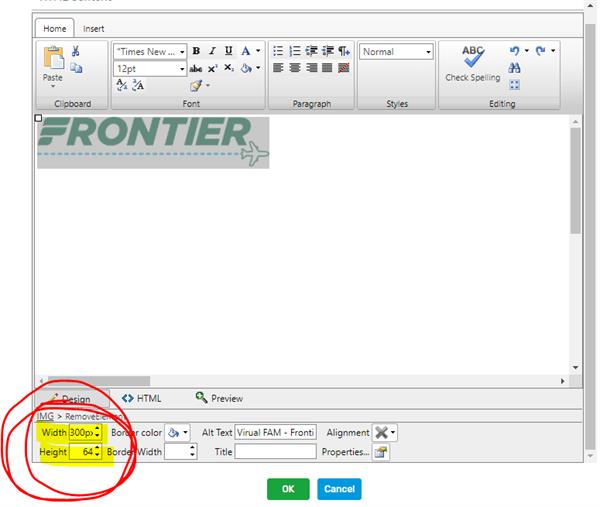600x507 pixels.
Task: Click the blue Cancel button
Action: point(339,489)
